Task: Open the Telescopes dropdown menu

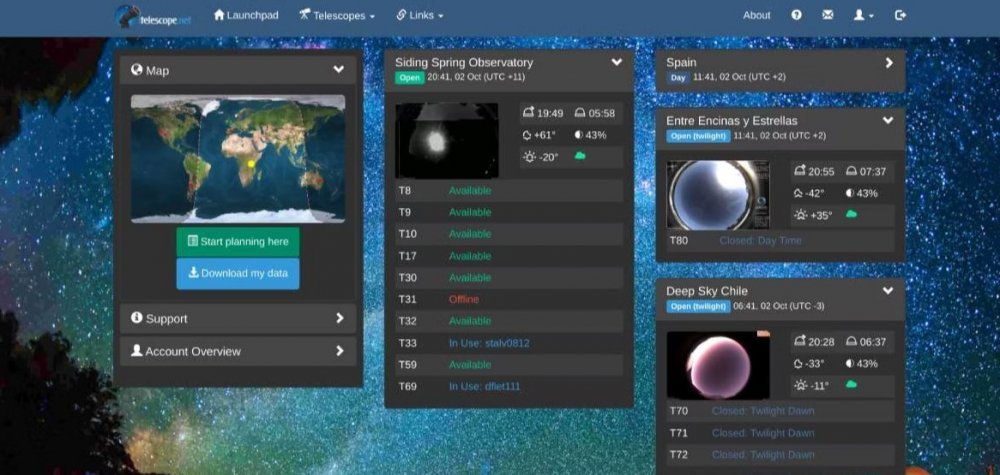Action: [337, 15]
